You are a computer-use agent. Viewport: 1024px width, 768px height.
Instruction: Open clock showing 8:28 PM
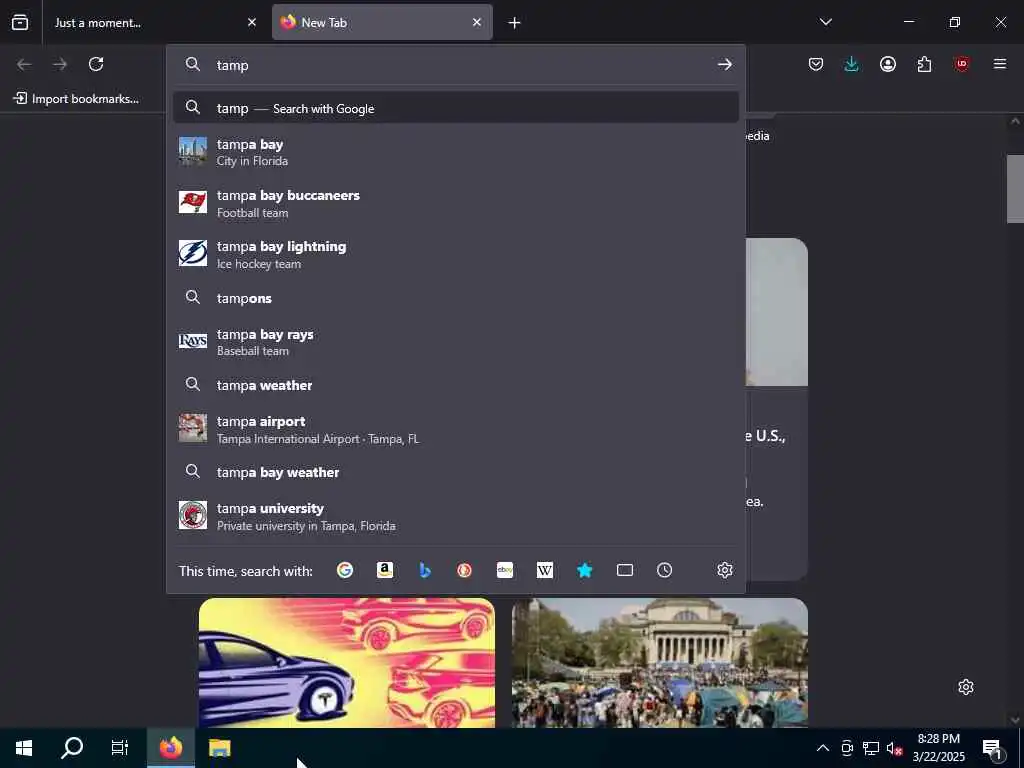point(938,748)
